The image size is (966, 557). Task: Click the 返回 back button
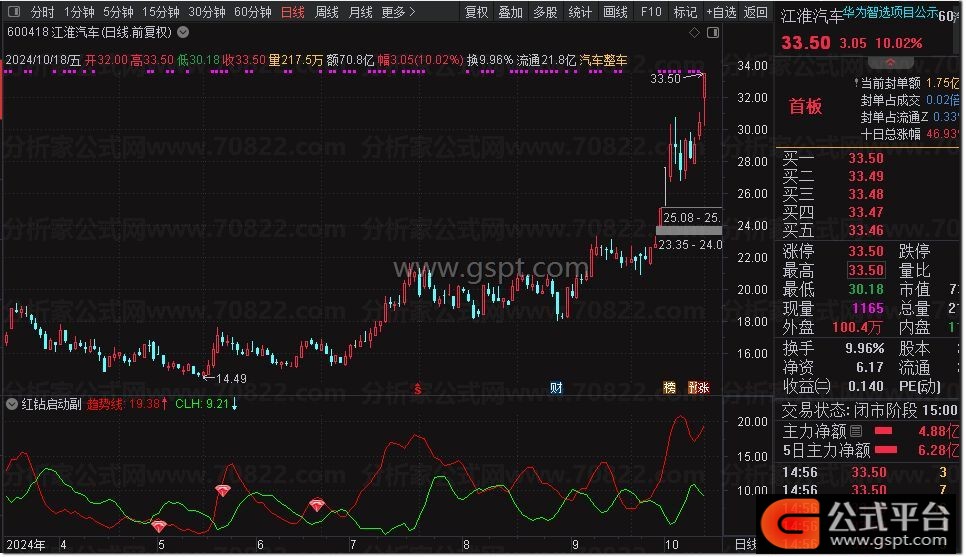click(x=755, y=12)
